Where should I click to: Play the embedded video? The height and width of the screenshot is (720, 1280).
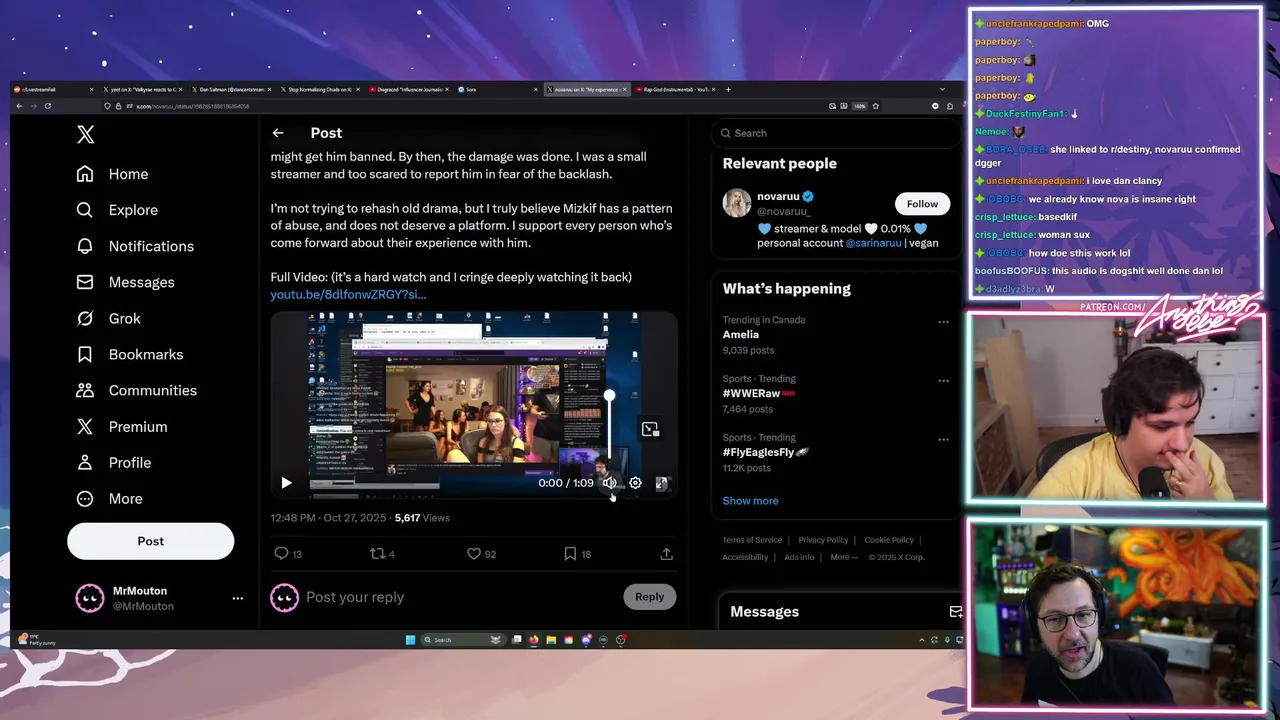click(x=286, y=483)
